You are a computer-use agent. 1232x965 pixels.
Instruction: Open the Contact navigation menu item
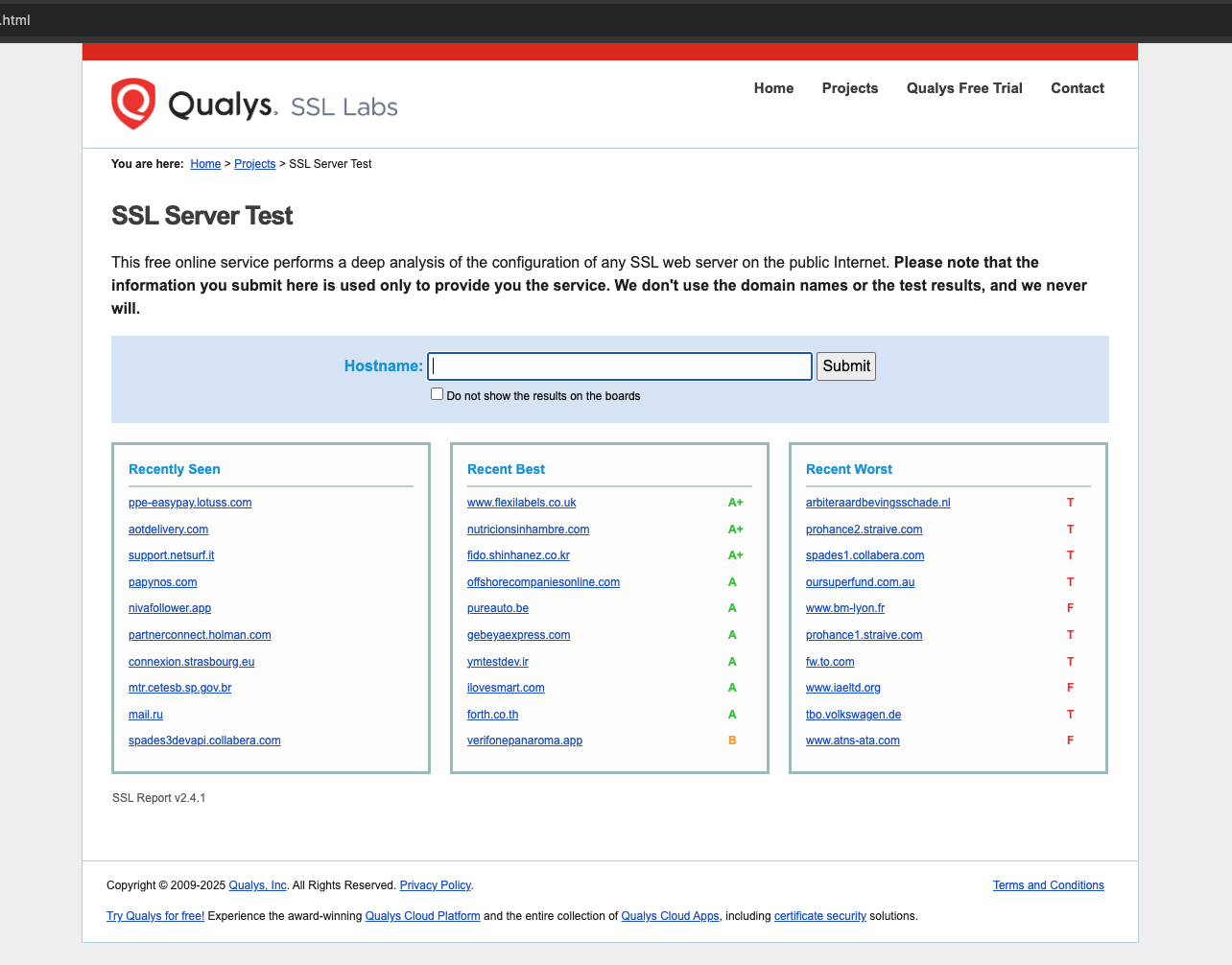(x=1078, y=88)
